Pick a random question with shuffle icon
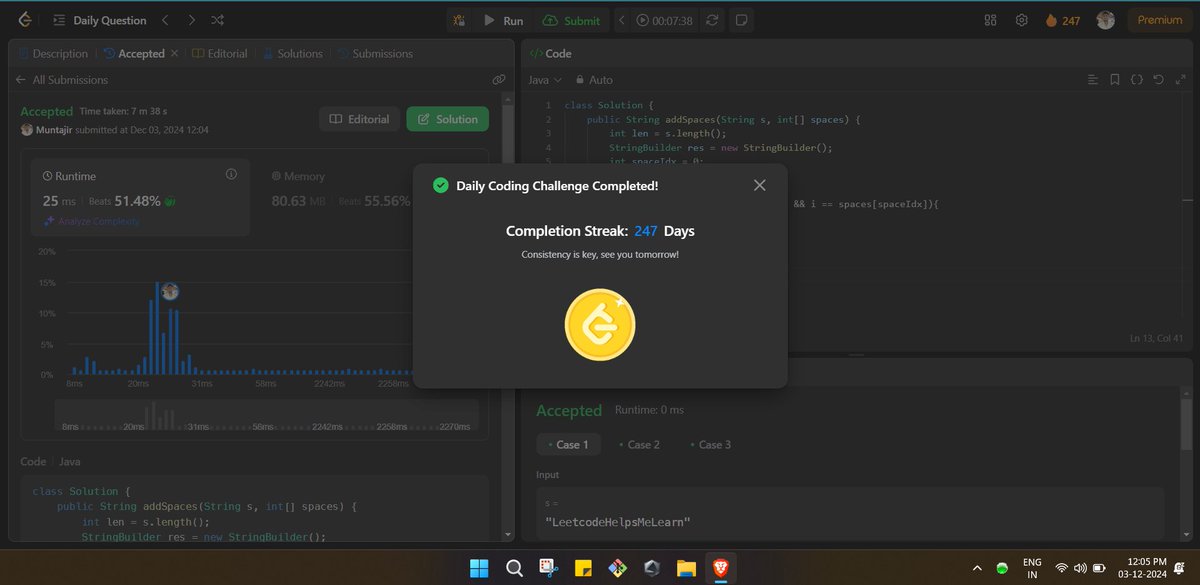The height and width of the screenshot is (585, 1200). tap(218, 20)
